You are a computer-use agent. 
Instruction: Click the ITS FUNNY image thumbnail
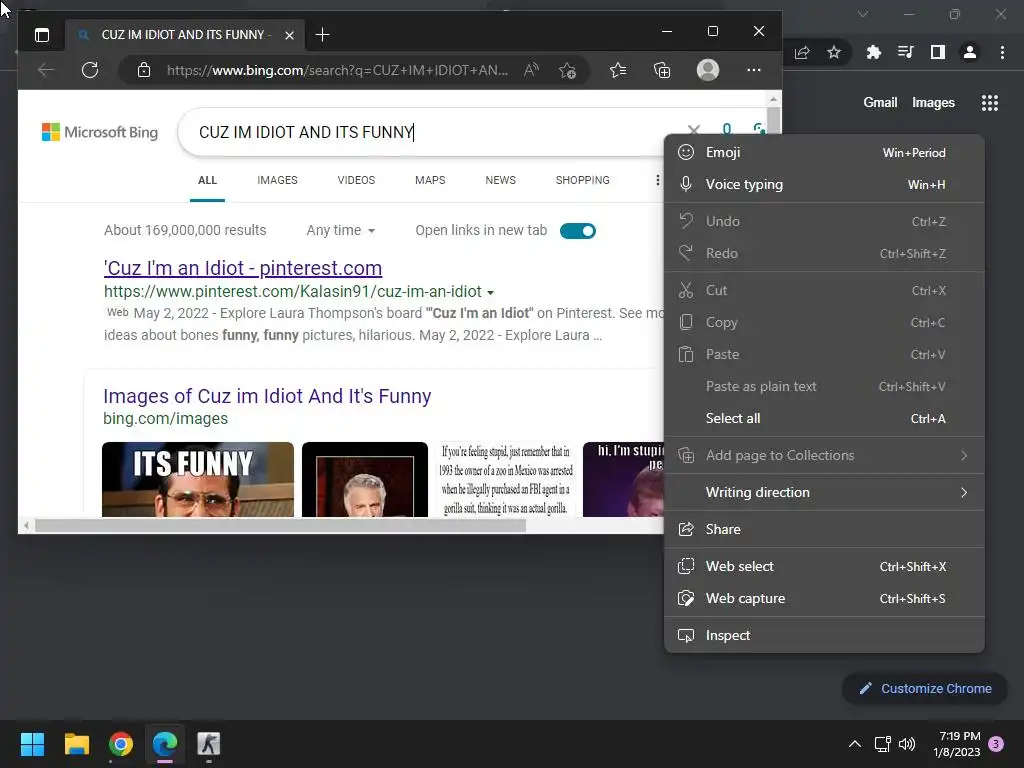[x=198, y=479]
